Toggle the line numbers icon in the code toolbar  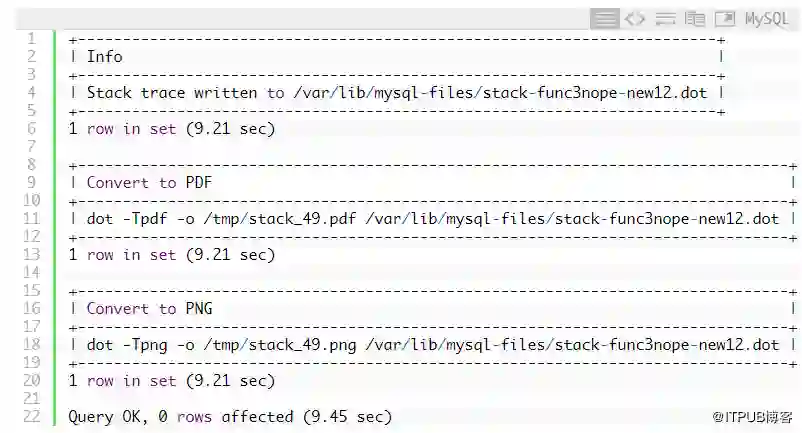click(604, 19)
